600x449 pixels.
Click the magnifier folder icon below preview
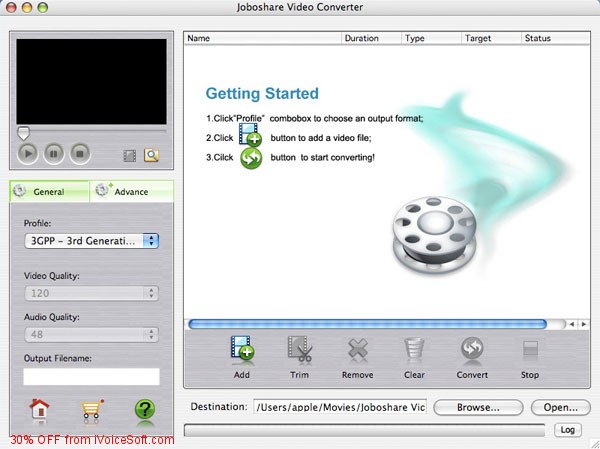pos(152,155)
